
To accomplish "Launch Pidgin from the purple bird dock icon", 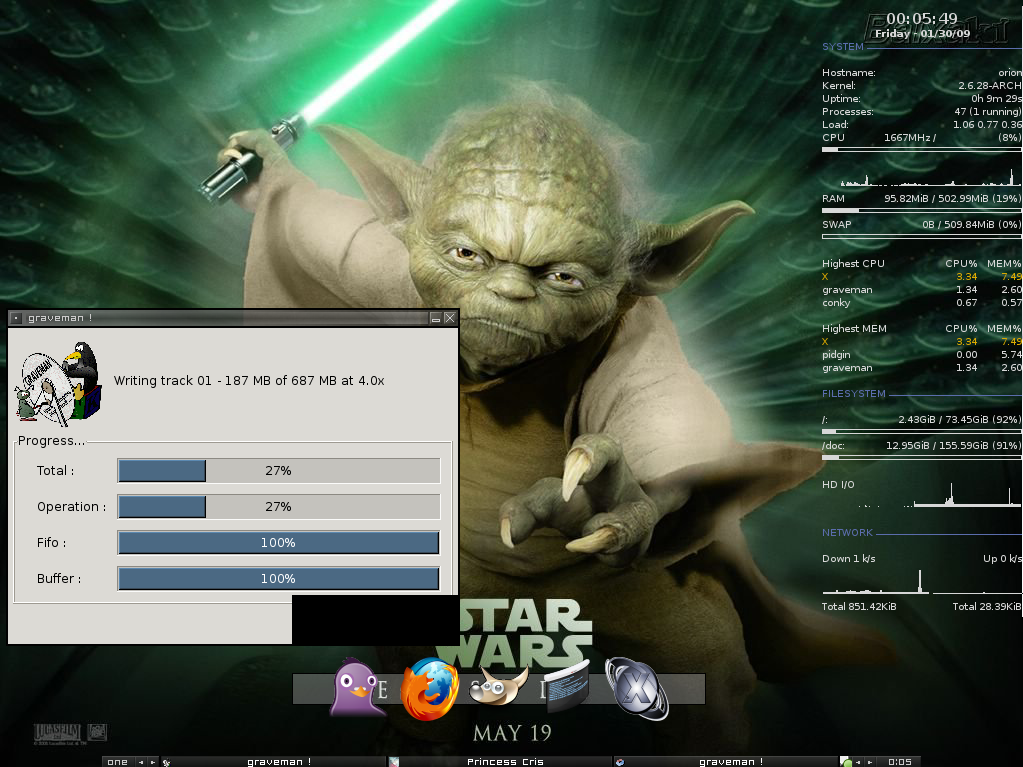I will 356,688.
